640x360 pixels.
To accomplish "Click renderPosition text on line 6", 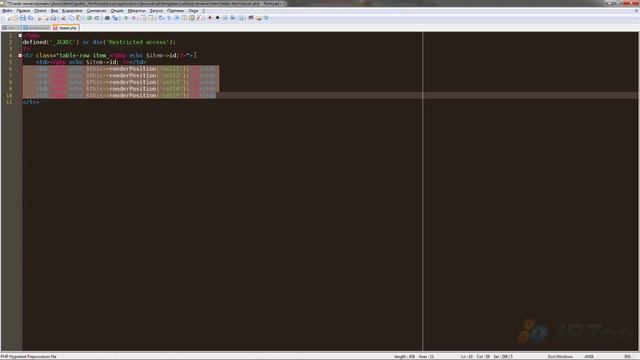I will click(133, 69).
